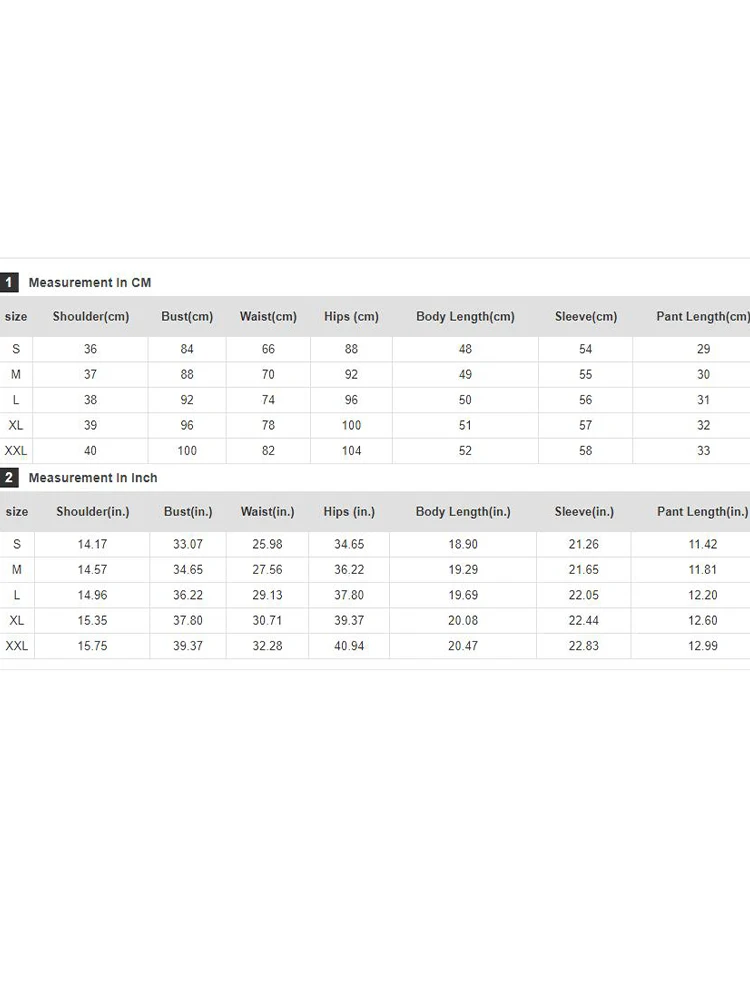Click the Bust(cm) column header
This screenshot has height=1000, width=750.
(187, 317)
